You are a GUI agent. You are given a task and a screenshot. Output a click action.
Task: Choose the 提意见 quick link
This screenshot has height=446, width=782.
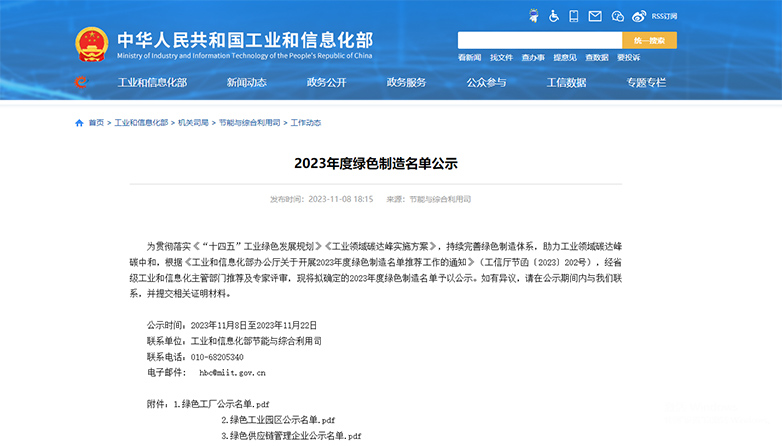pos(565,57)
